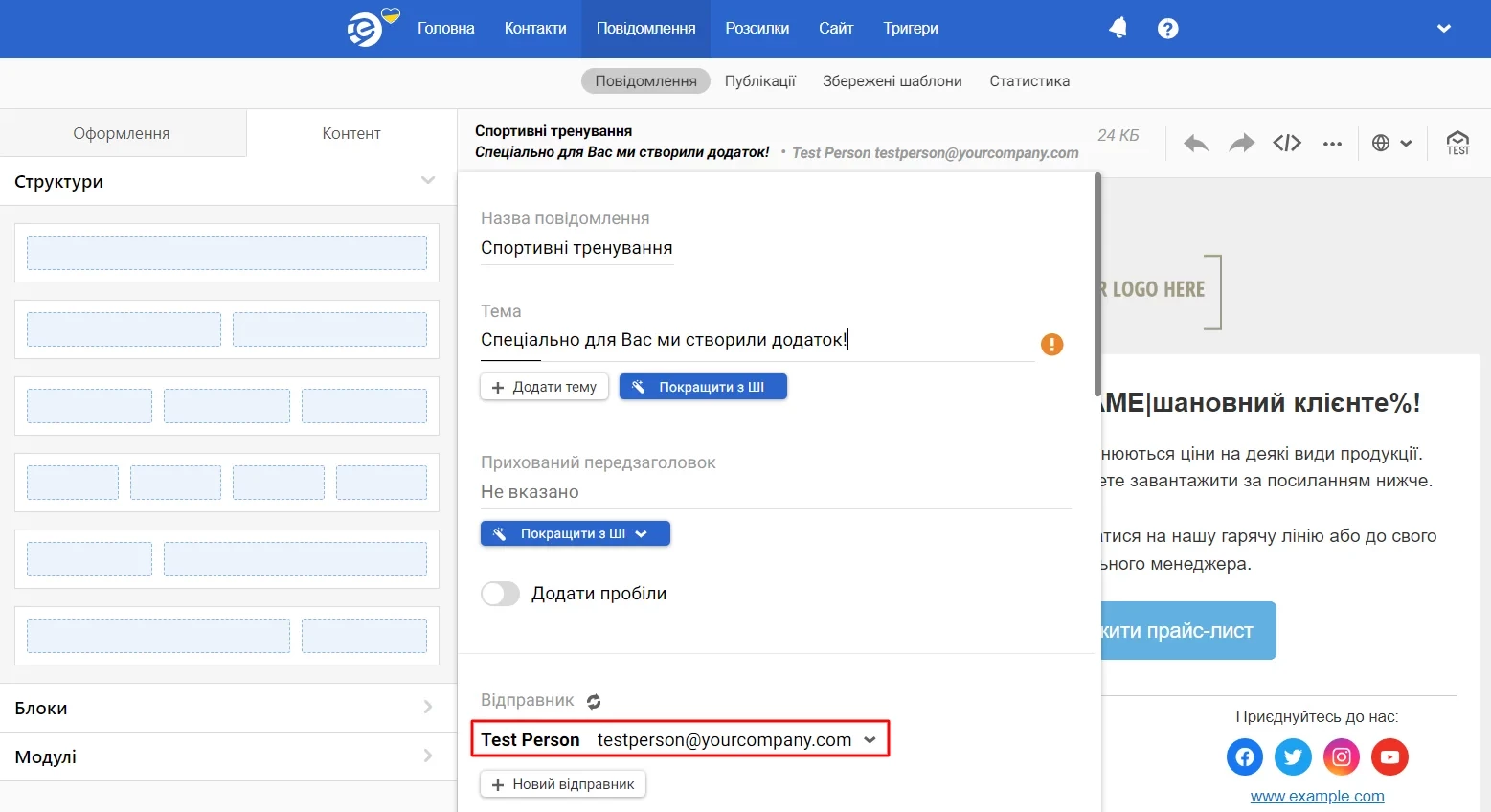The width and height of the screenshot is (1491, 812).
Task: Open the Сайт menu
Action: point(836,29)
